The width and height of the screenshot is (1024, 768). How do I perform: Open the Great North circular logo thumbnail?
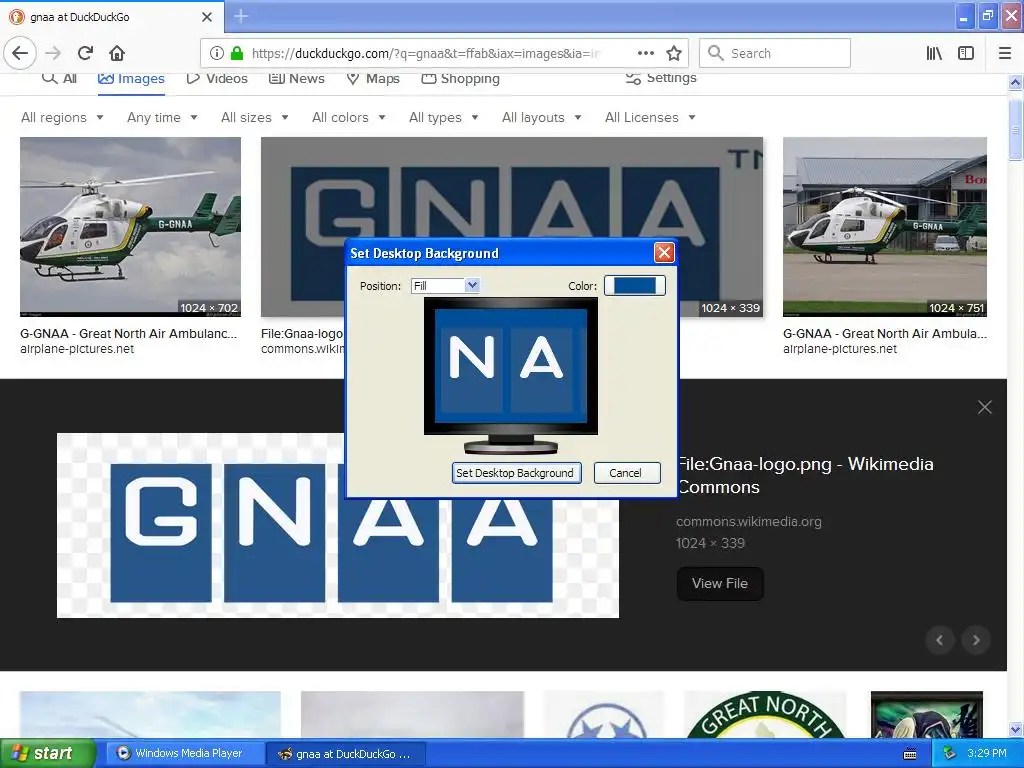point(765,714)
